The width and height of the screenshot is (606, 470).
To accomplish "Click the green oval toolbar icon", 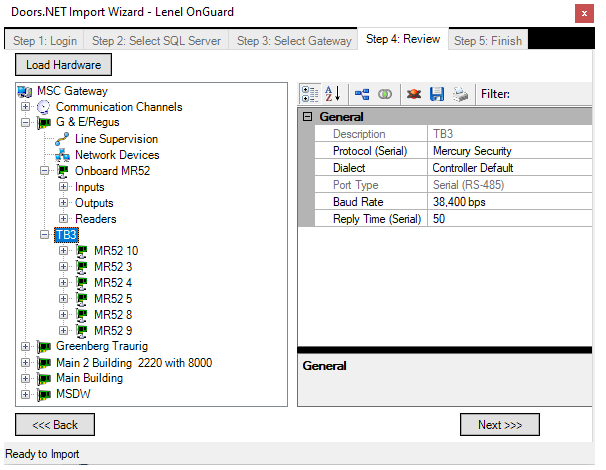I will (384, 94).
